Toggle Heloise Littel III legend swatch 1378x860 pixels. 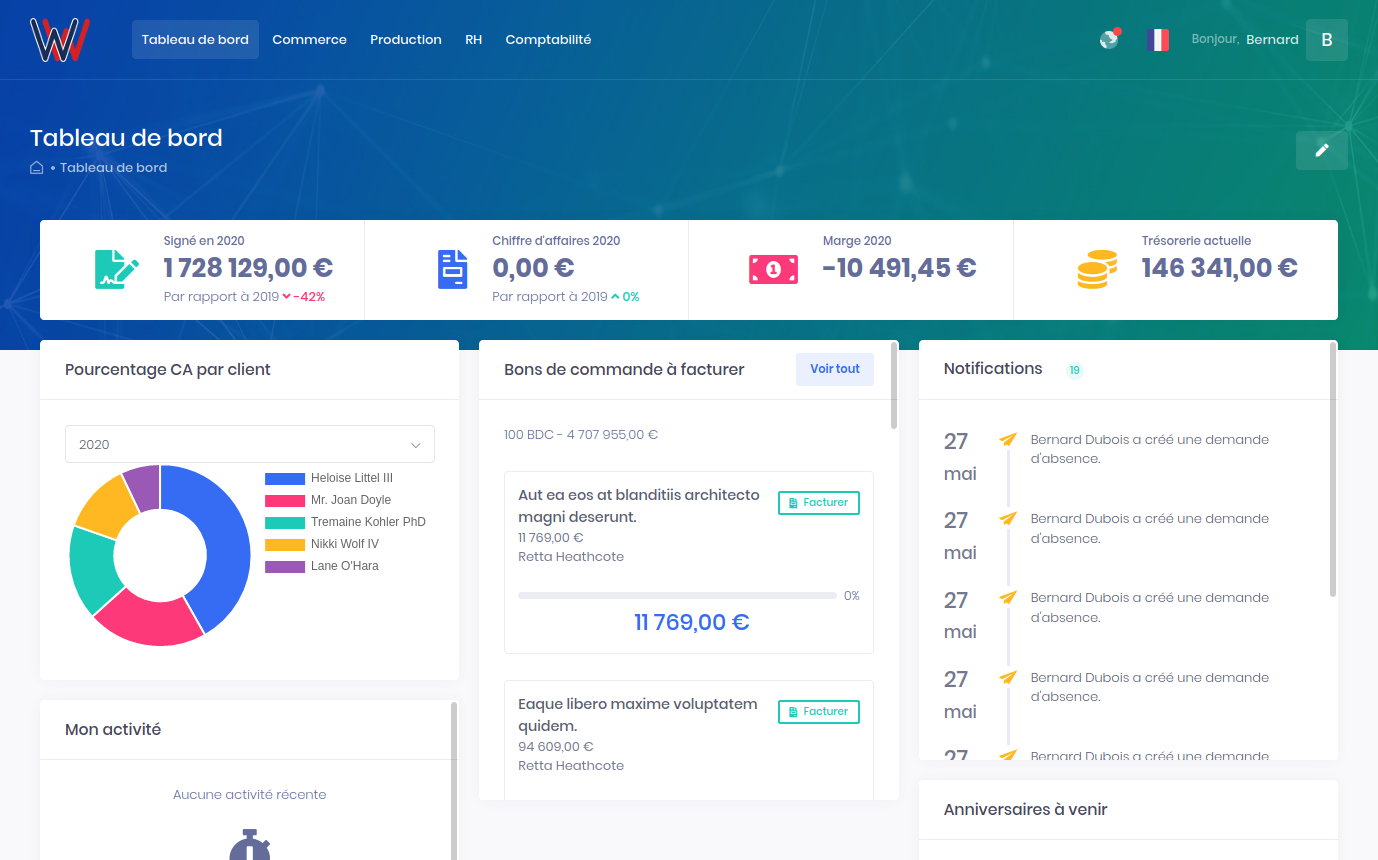tap(285, 478)
